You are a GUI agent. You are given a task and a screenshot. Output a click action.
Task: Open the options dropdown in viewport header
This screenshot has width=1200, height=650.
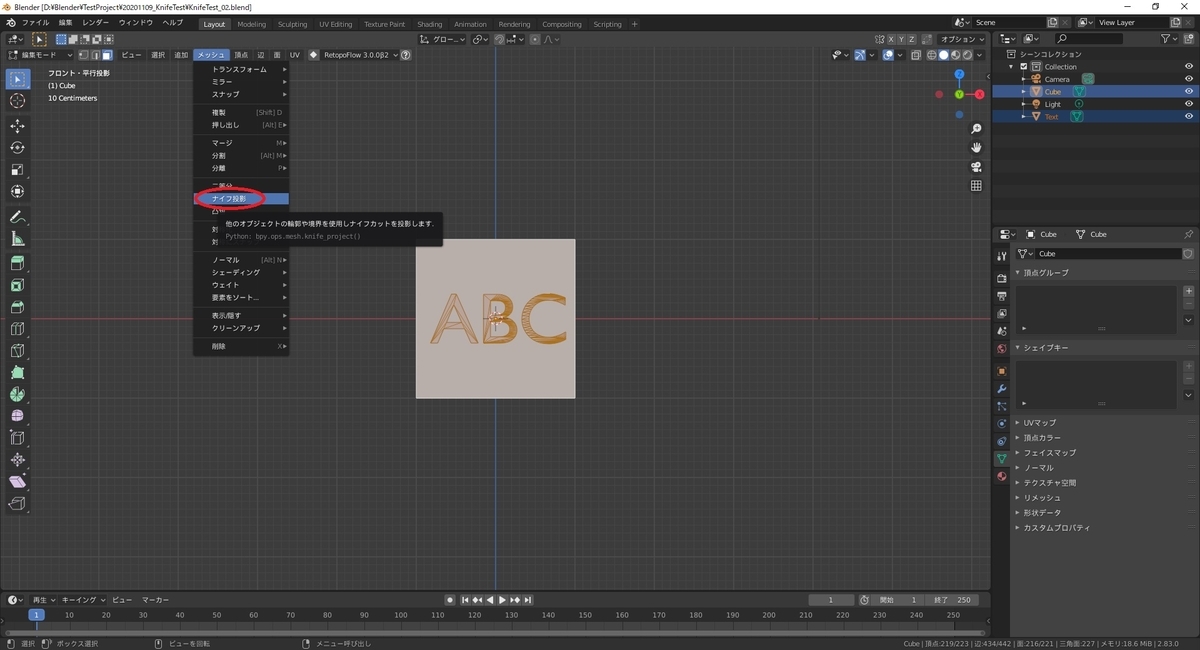[964, 39]
